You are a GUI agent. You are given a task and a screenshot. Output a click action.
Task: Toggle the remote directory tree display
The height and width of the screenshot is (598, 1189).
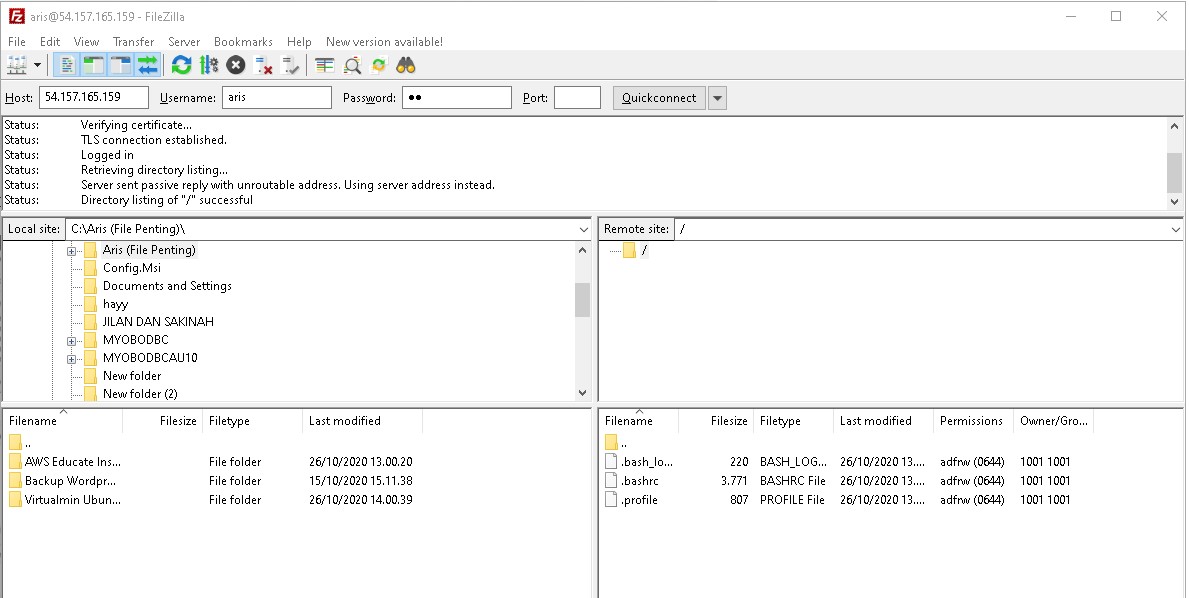pos(121,66)
